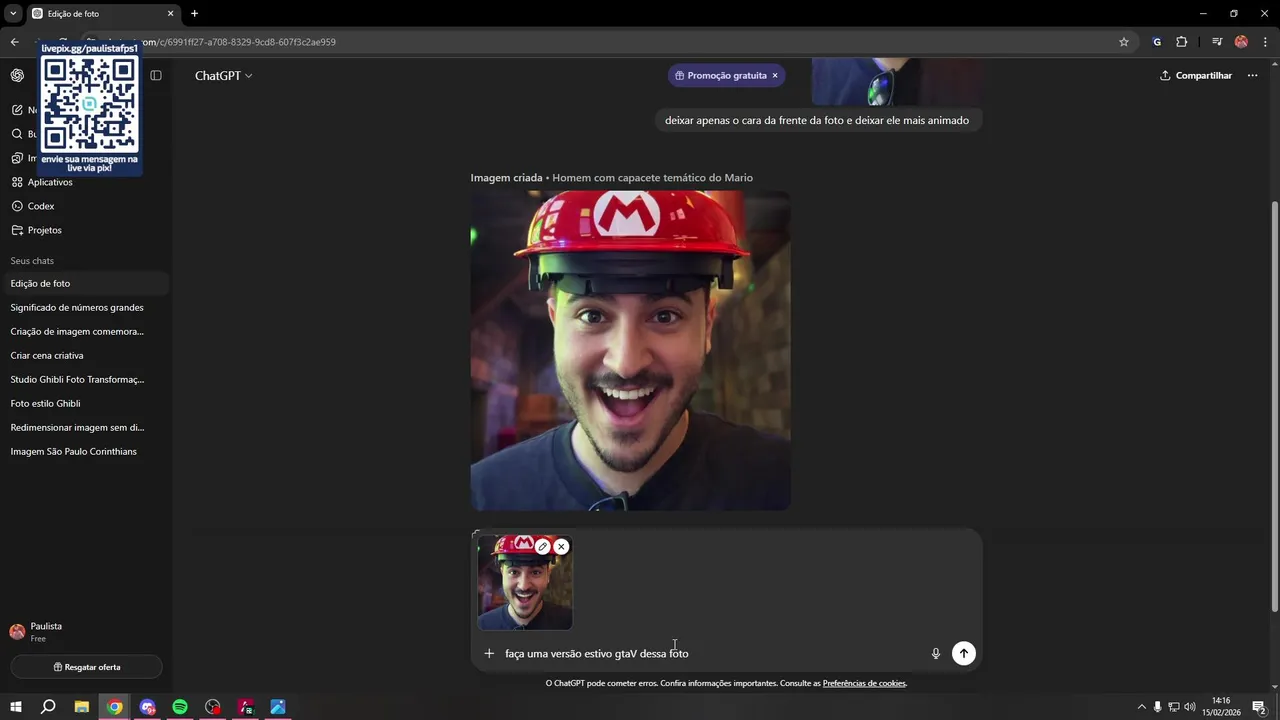Open the plus attach menu in composer

click(489, 653)
